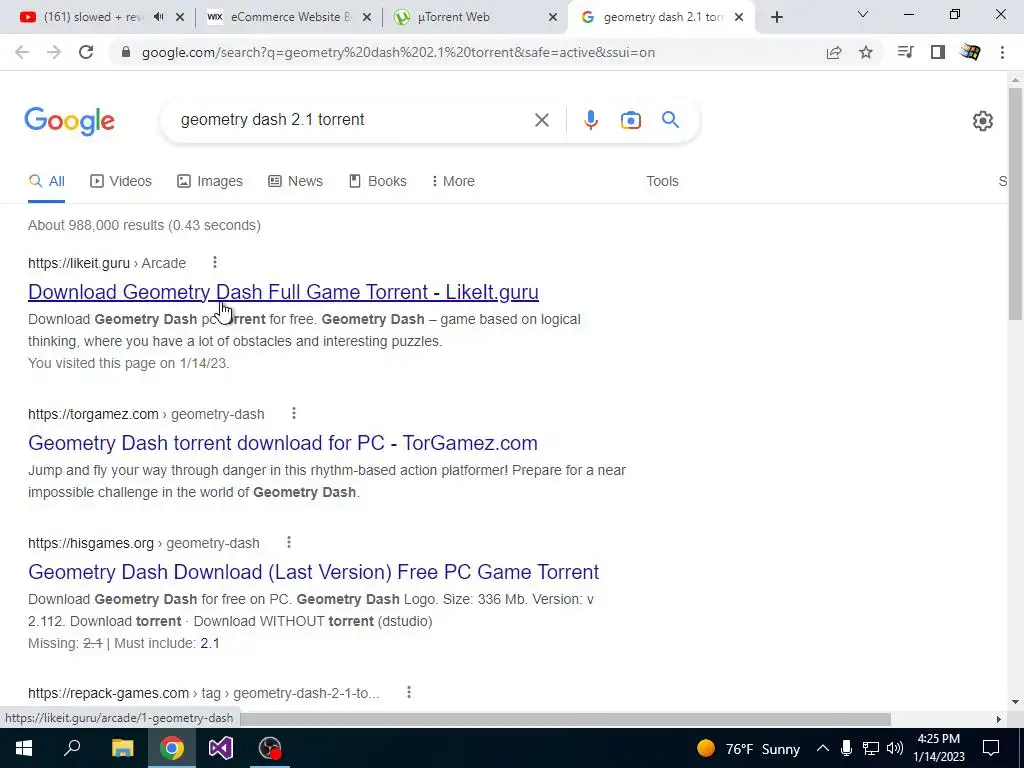Toggle the browser side panel

pos(938,52)
